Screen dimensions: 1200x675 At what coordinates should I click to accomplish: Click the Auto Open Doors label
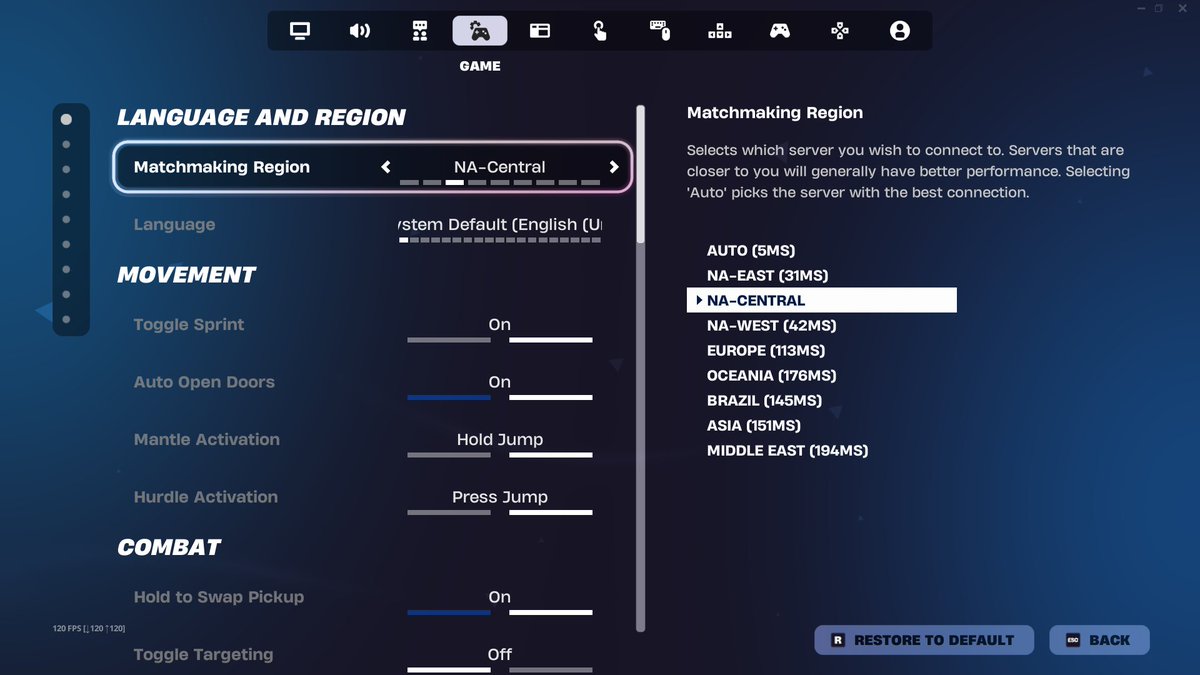204,382
